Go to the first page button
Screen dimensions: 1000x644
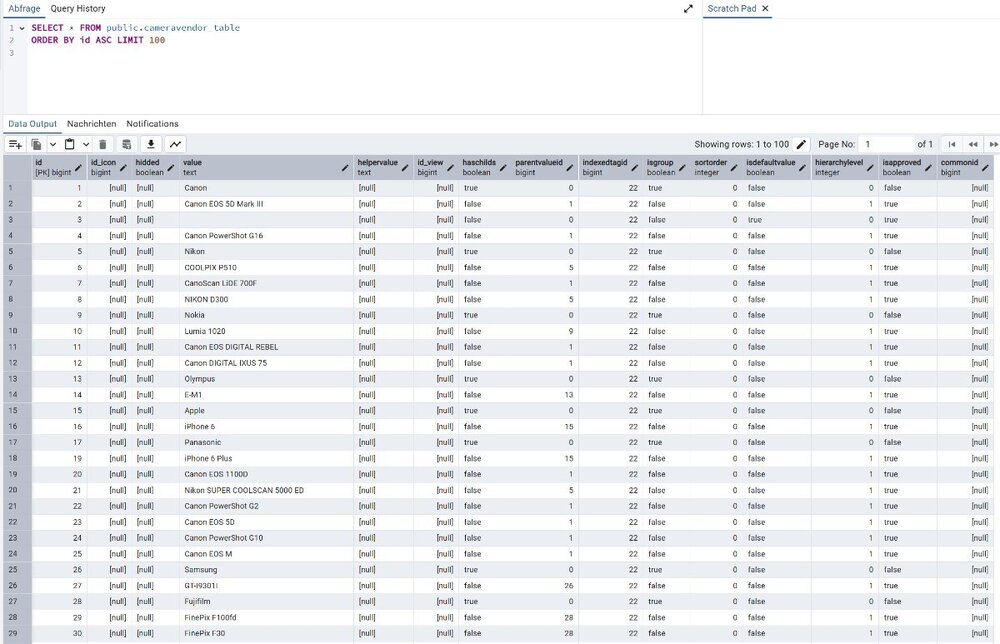pos(952,145)
